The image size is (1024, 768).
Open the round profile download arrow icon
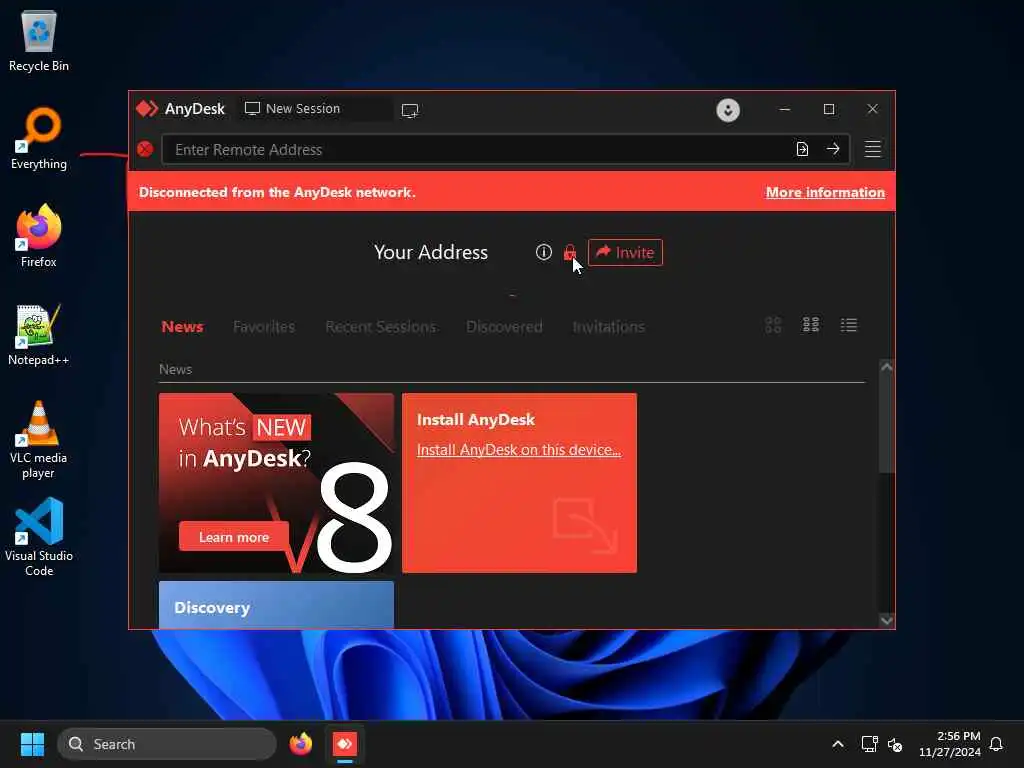[728, 110]
